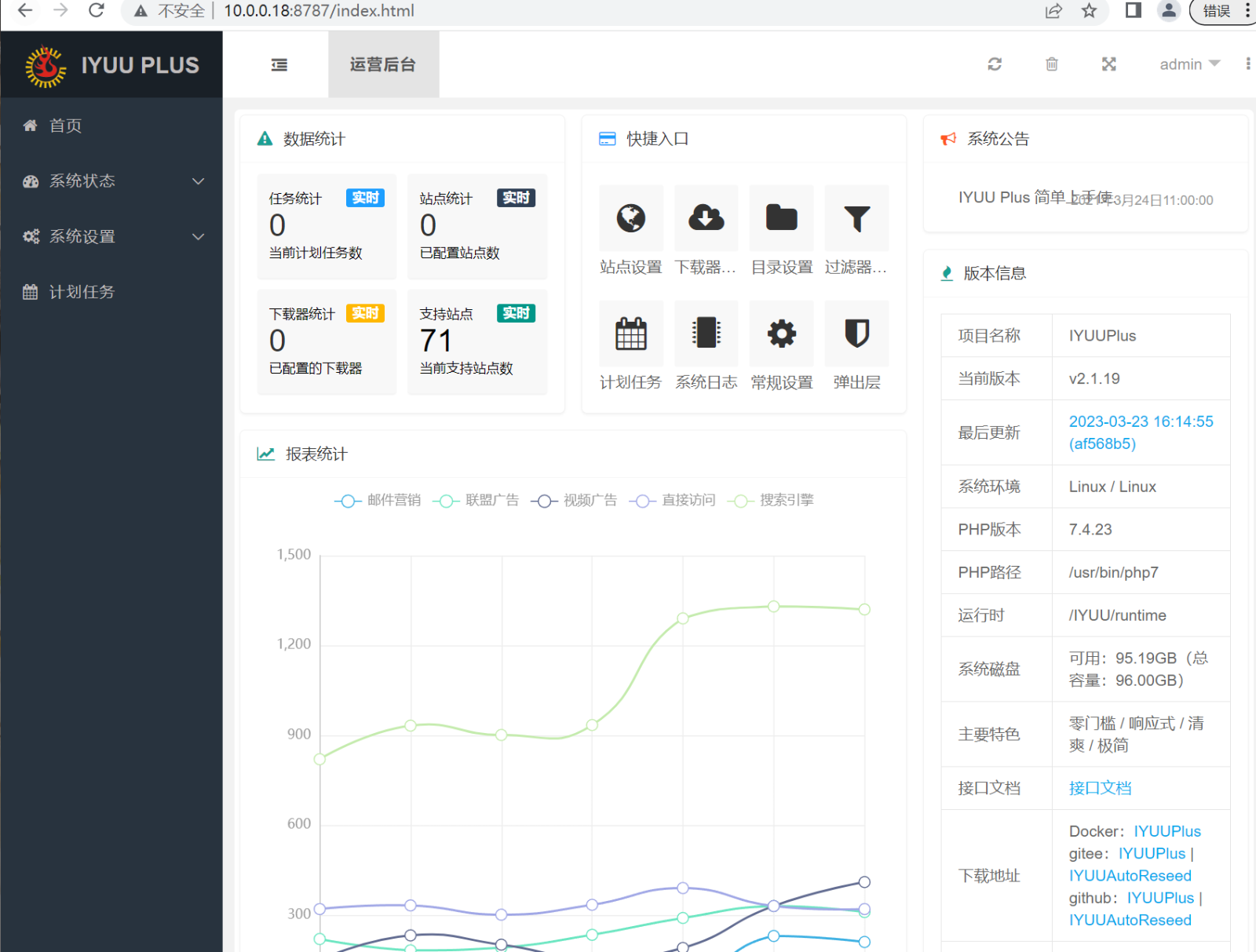The width and height of the screenshot is (1256, 952).
Task: View 系统日志 via the chip icon
Action: point(706,334)
